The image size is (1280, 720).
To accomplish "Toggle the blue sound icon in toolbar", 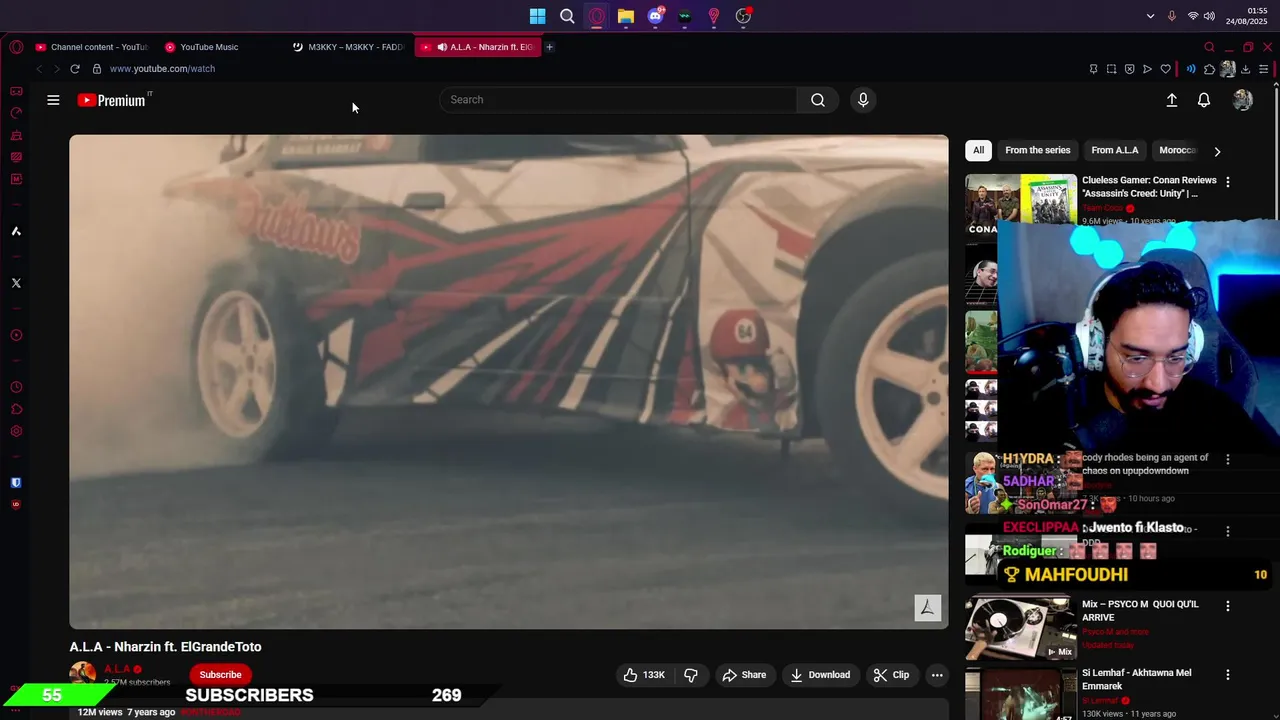I will click(1190, 69).
